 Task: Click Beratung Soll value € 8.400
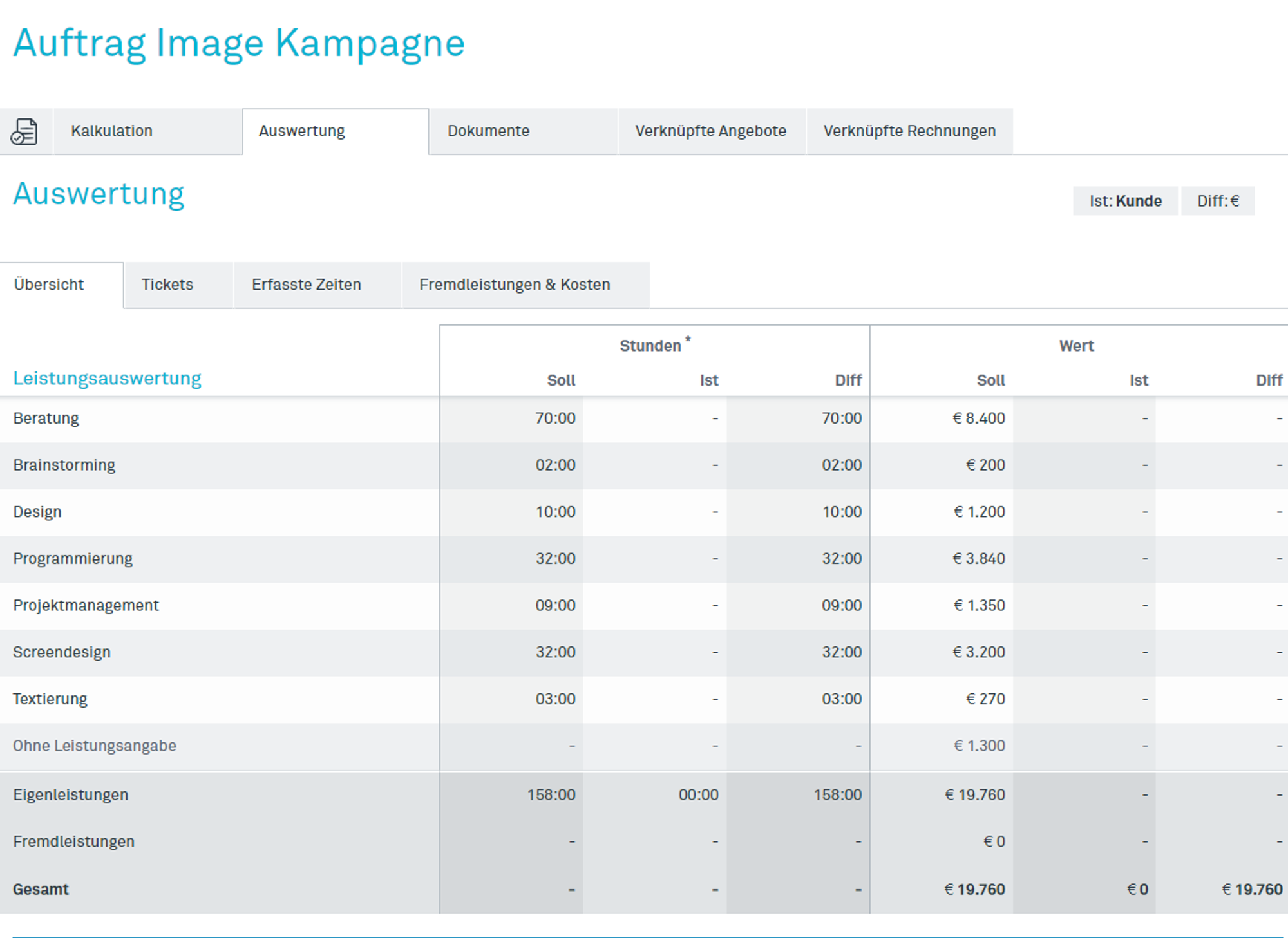coord(979,418)
